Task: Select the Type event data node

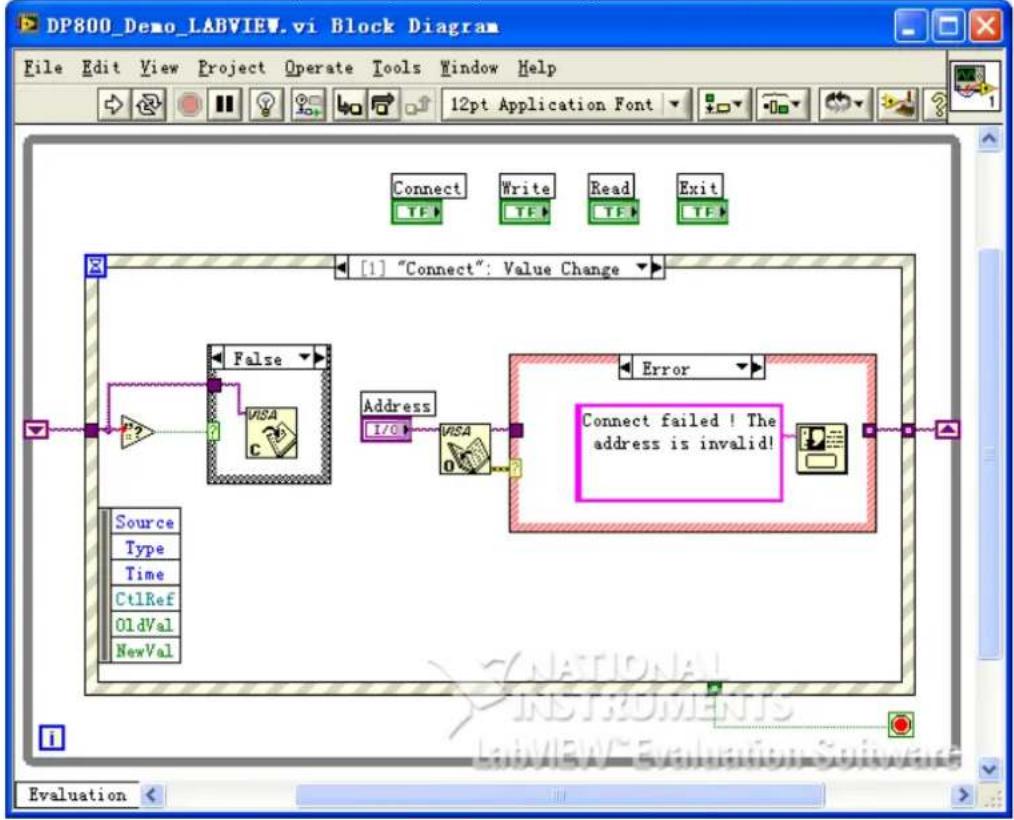Action: click(x=145, y=548)
